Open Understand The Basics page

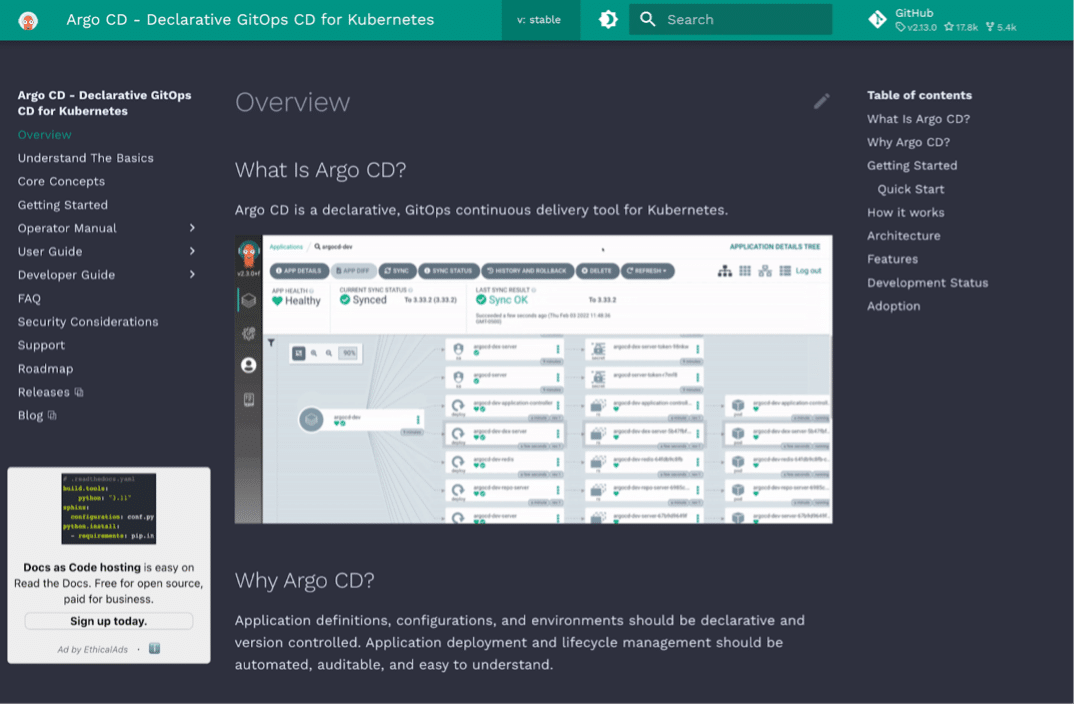pyautogui.click(x=86, y=158)
